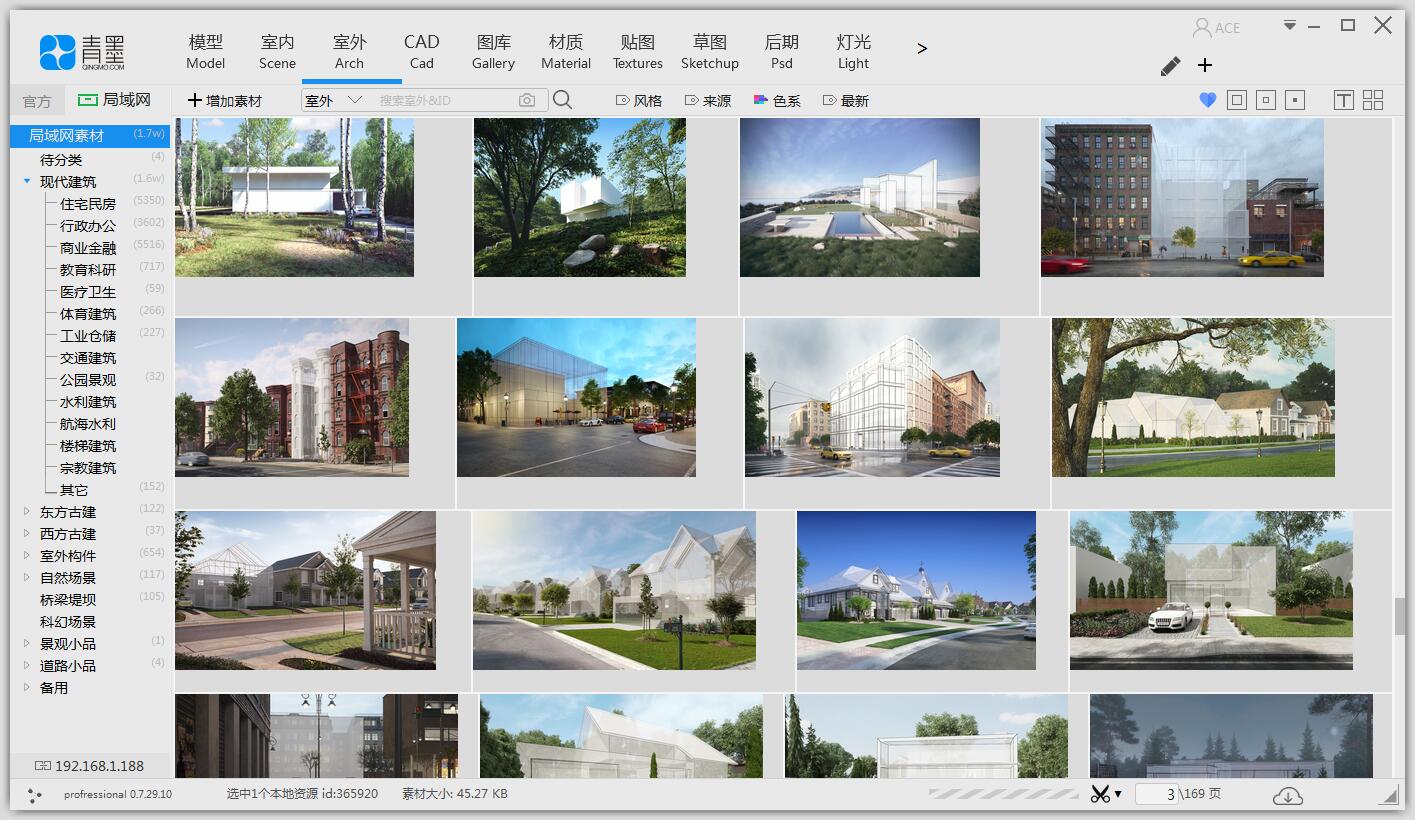
Task: Click the dots icon next to the version text
Action: [36, 795]
